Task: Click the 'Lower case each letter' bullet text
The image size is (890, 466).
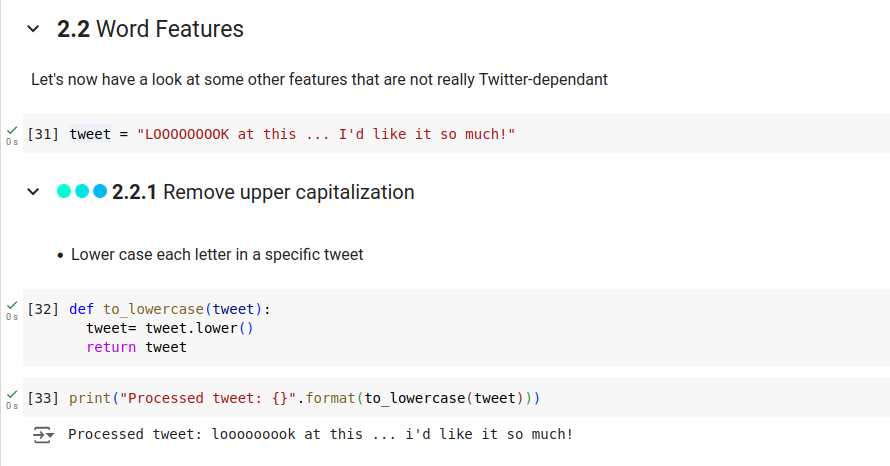Action: tap(217, 255)
